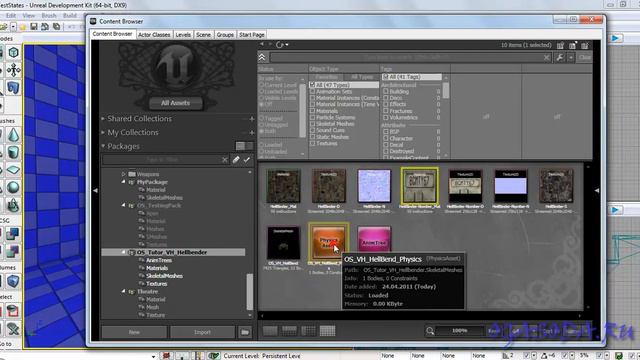Collapse the filter panel with double chevron
Image resolution: width=640 pixels, height=360 pixels.
262,58
